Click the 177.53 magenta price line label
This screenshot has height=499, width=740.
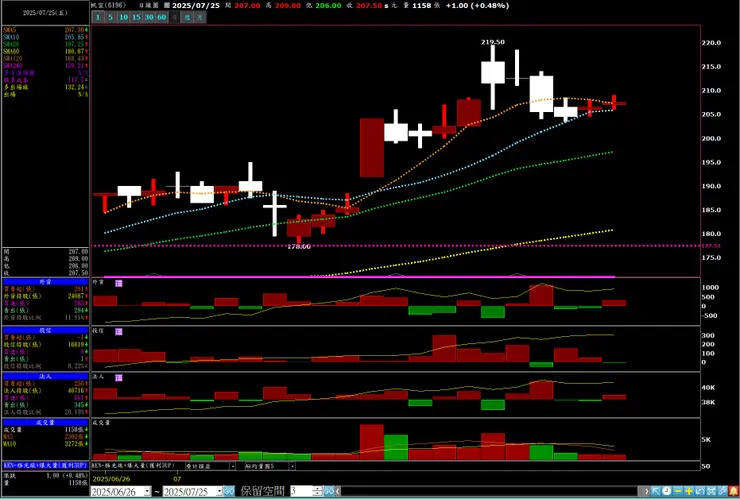(x=711, y=246)
